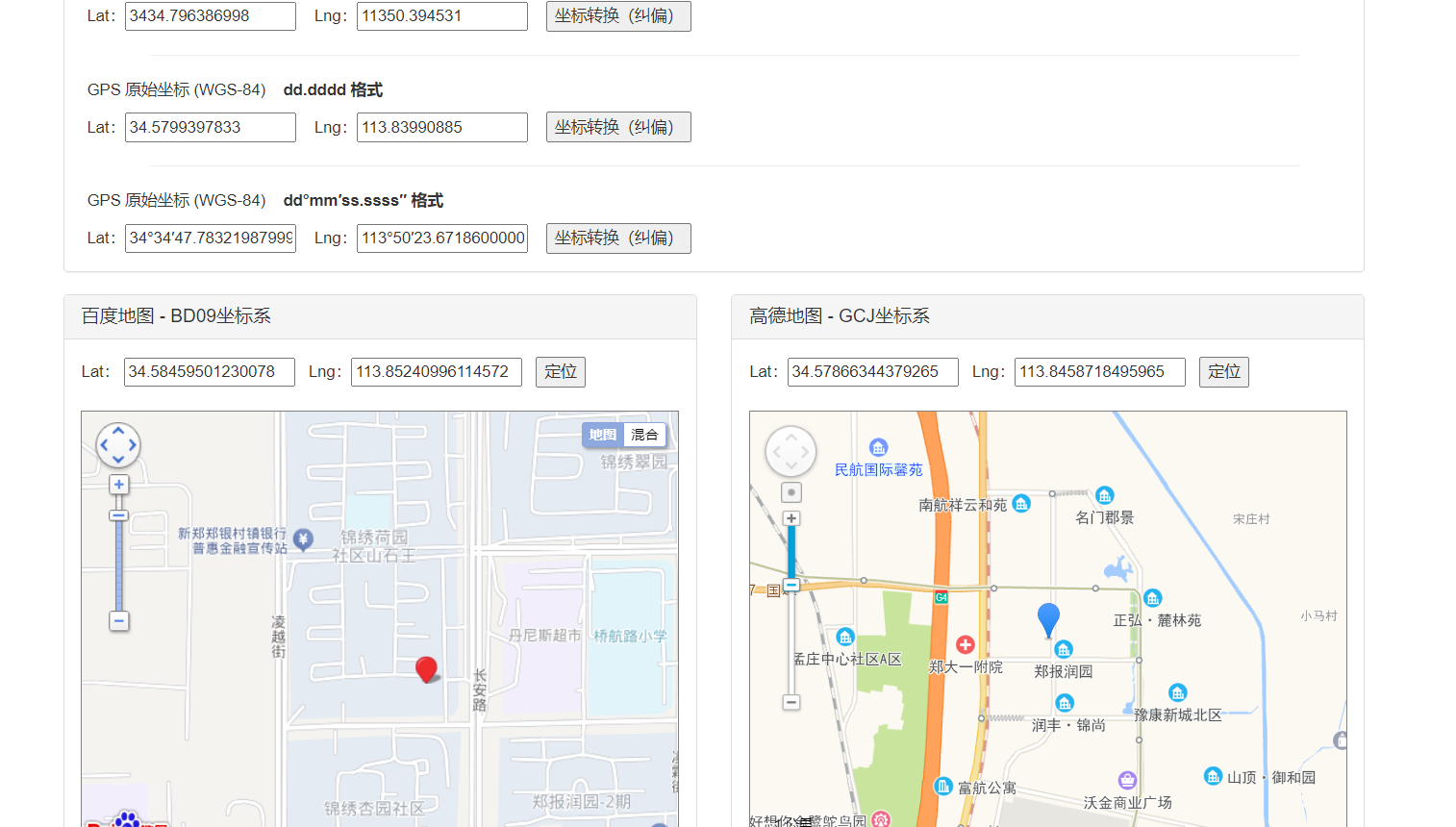Click the 百度地图 - BD09坐标系 panel heading
Screen dimensions: 1456x827
[176, 316]
